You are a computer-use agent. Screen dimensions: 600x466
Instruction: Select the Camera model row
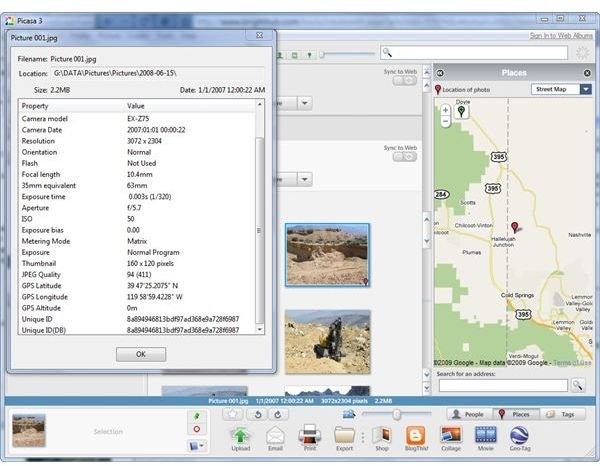coord(137,119)
